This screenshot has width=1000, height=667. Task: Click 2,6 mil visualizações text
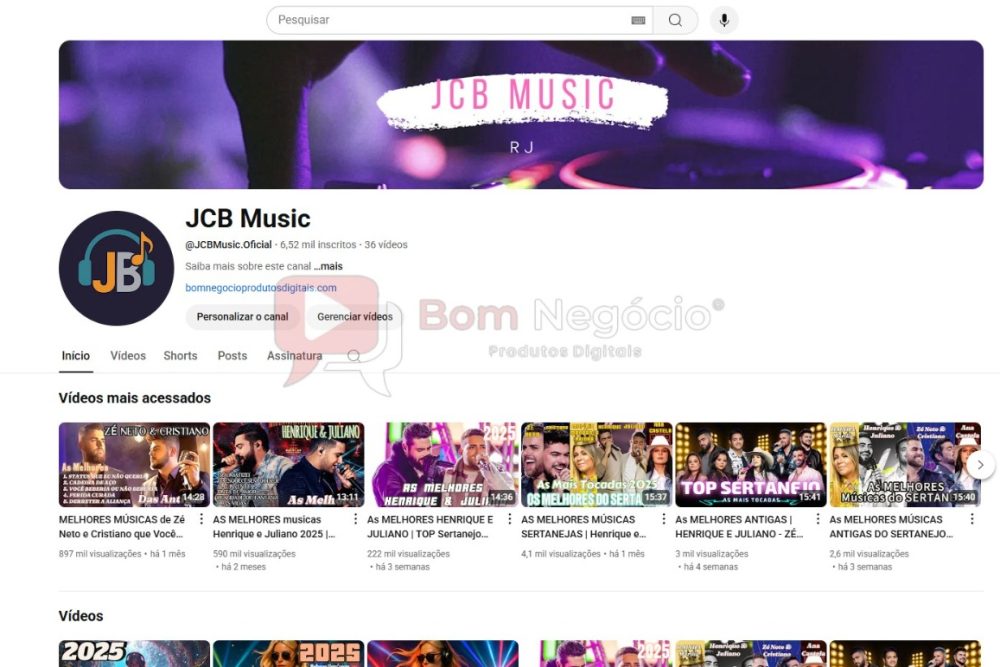869,554
